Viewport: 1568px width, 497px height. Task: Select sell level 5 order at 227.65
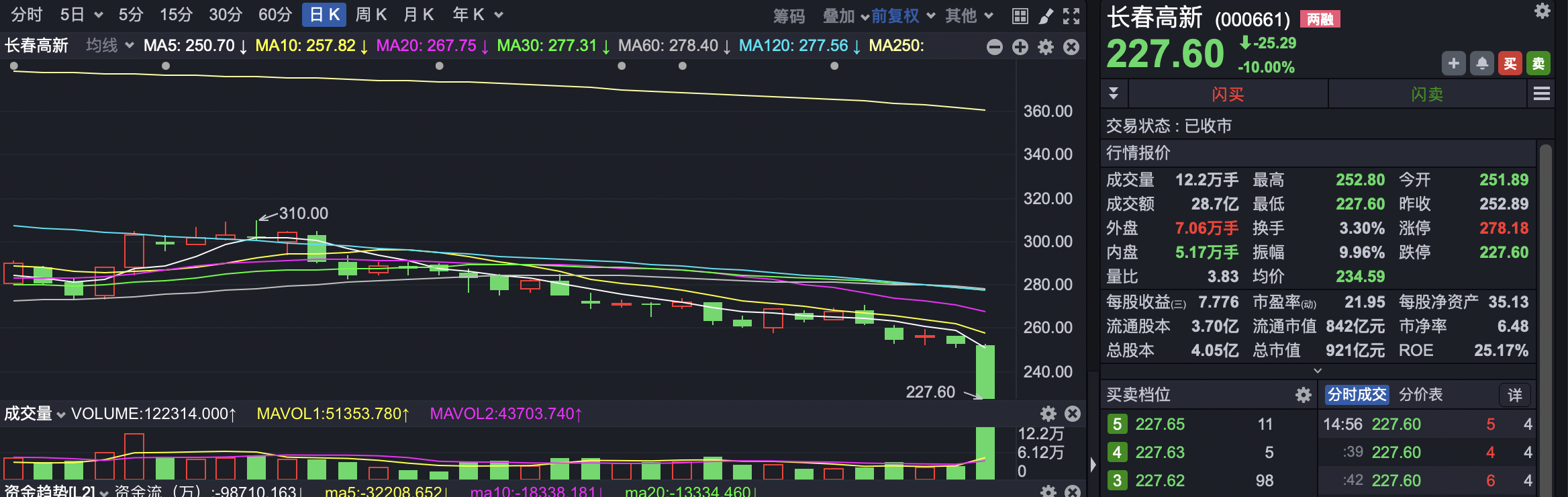tap(1210, 424)
